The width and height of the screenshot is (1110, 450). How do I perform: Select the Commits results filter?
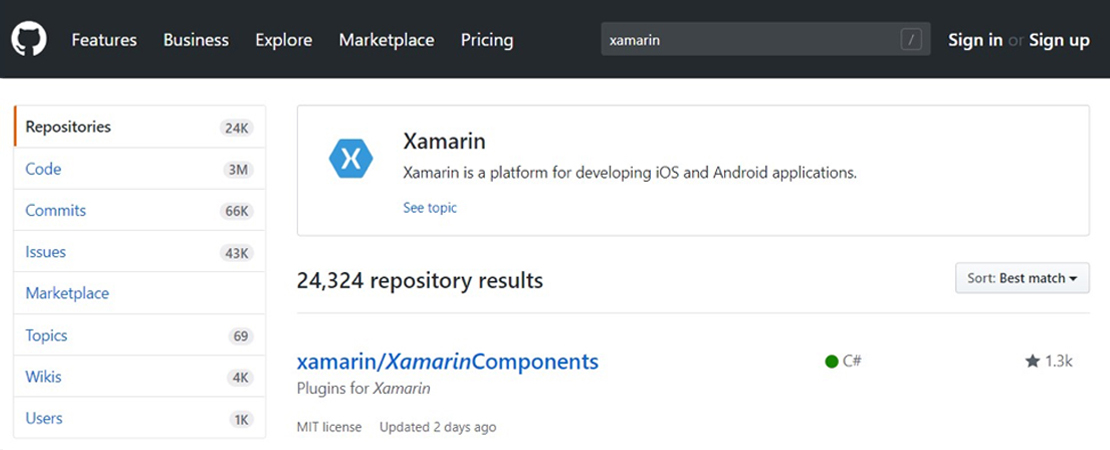(x=139, y=210)
